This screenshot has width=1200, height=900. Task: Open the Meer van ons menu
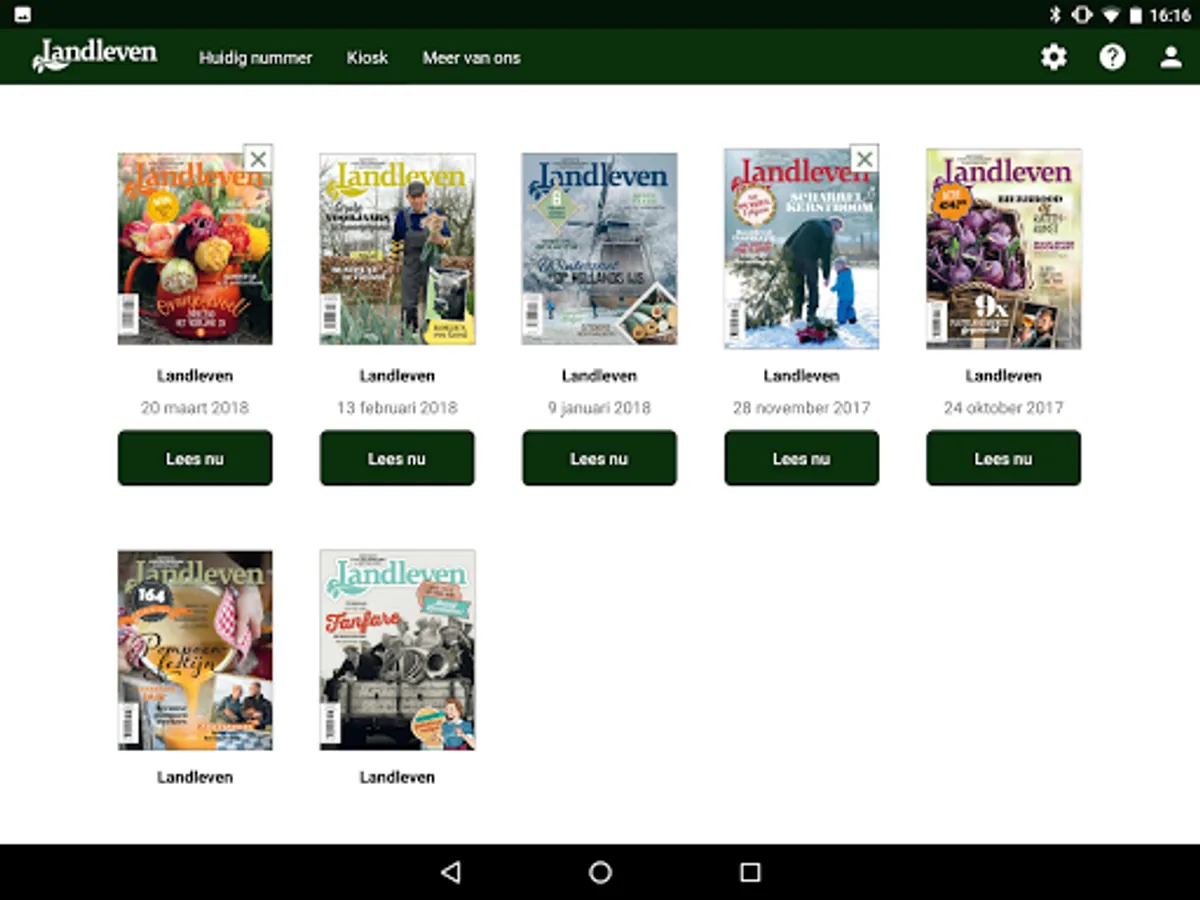(x=471, y=58)
